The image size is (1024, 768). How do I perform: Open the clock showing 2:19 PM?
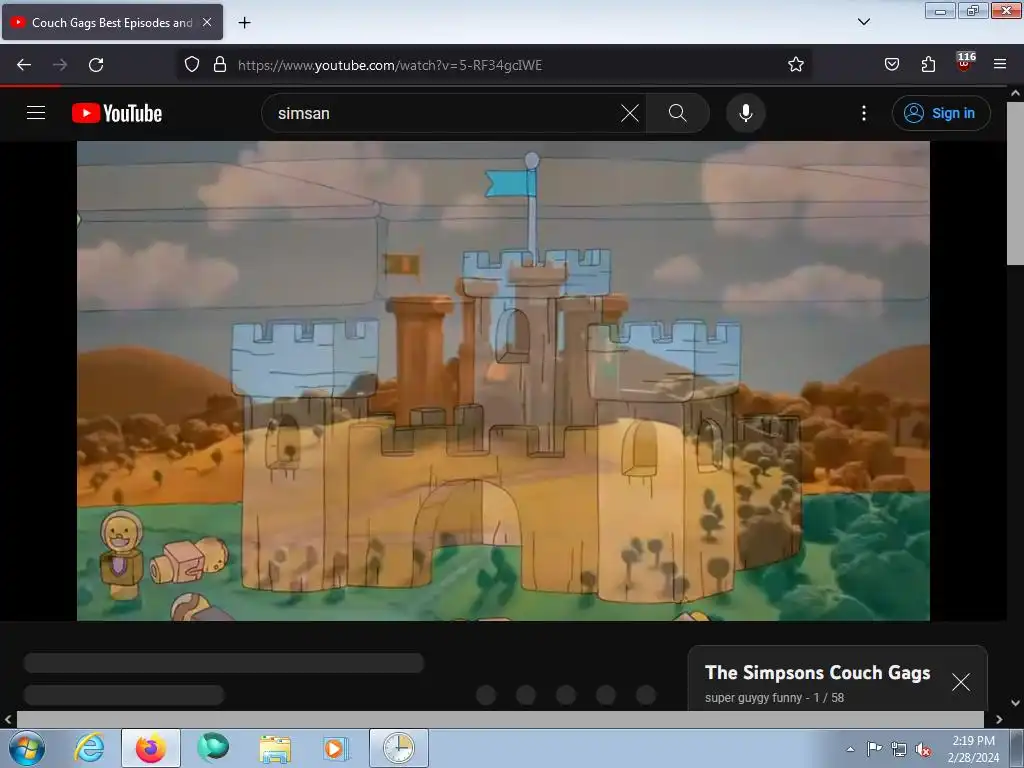click(973, 749)
